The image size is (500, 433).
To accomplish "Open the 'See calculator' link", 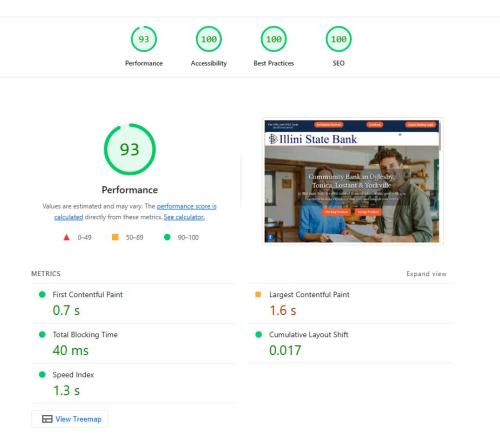I will coord(184,217).
